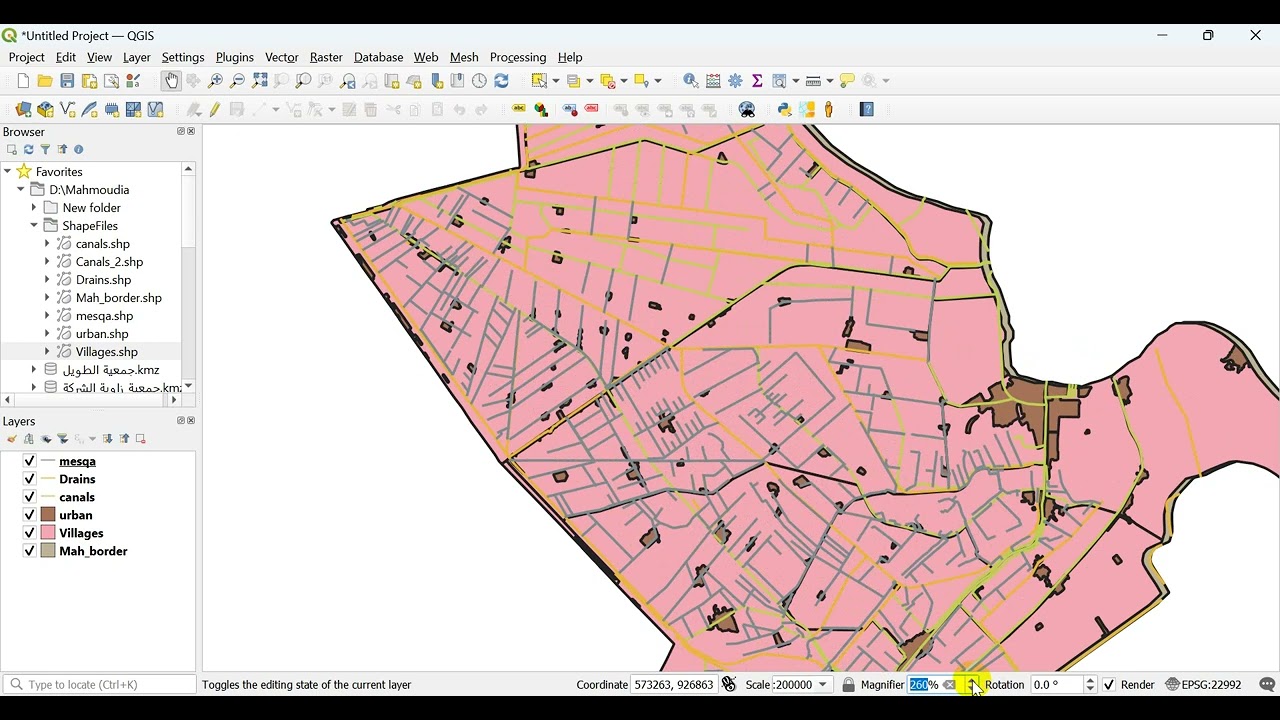Viewport: 1280px width, 720px height.
Task: Click the Villages layer pink color swatch
Action: tap(48, 533)
